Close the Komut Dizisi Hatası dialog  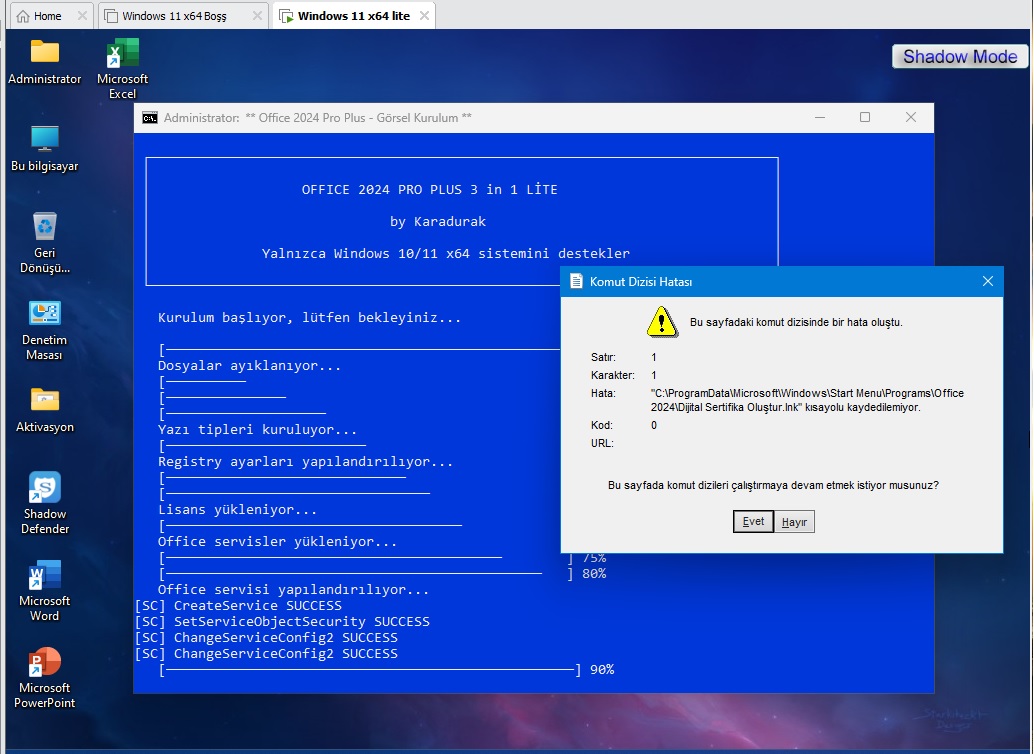[x=987, y=282]
